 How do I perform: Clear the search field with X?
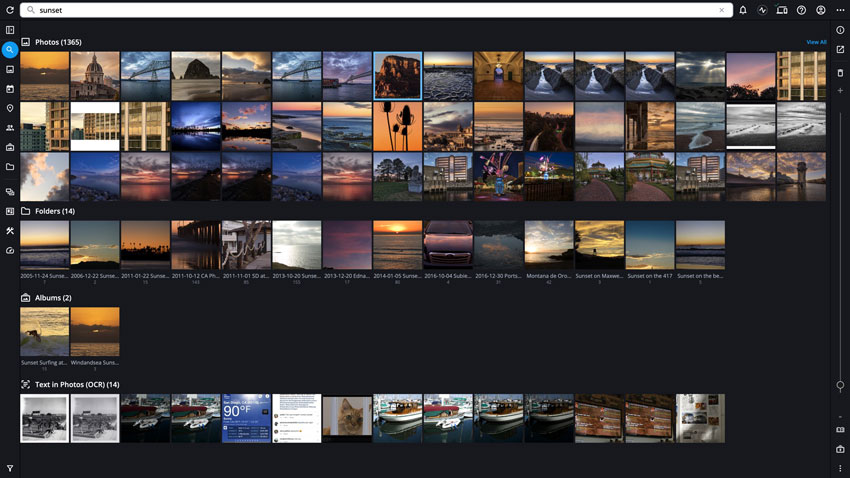(722, 10)
